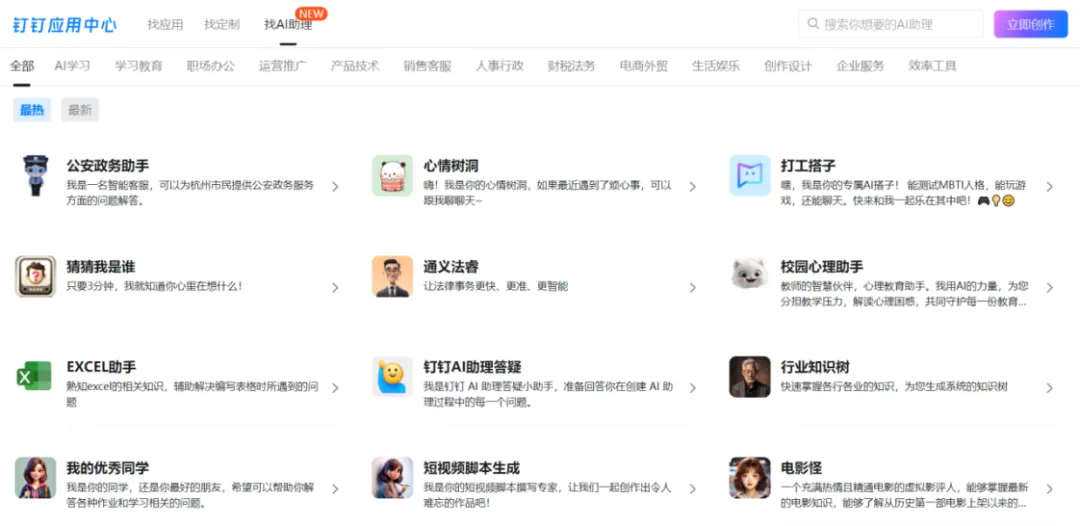This screenshot has height=526, width=1080.
Task: Click the 行业知识树 elderly man avatar
Action: point(749,377)
